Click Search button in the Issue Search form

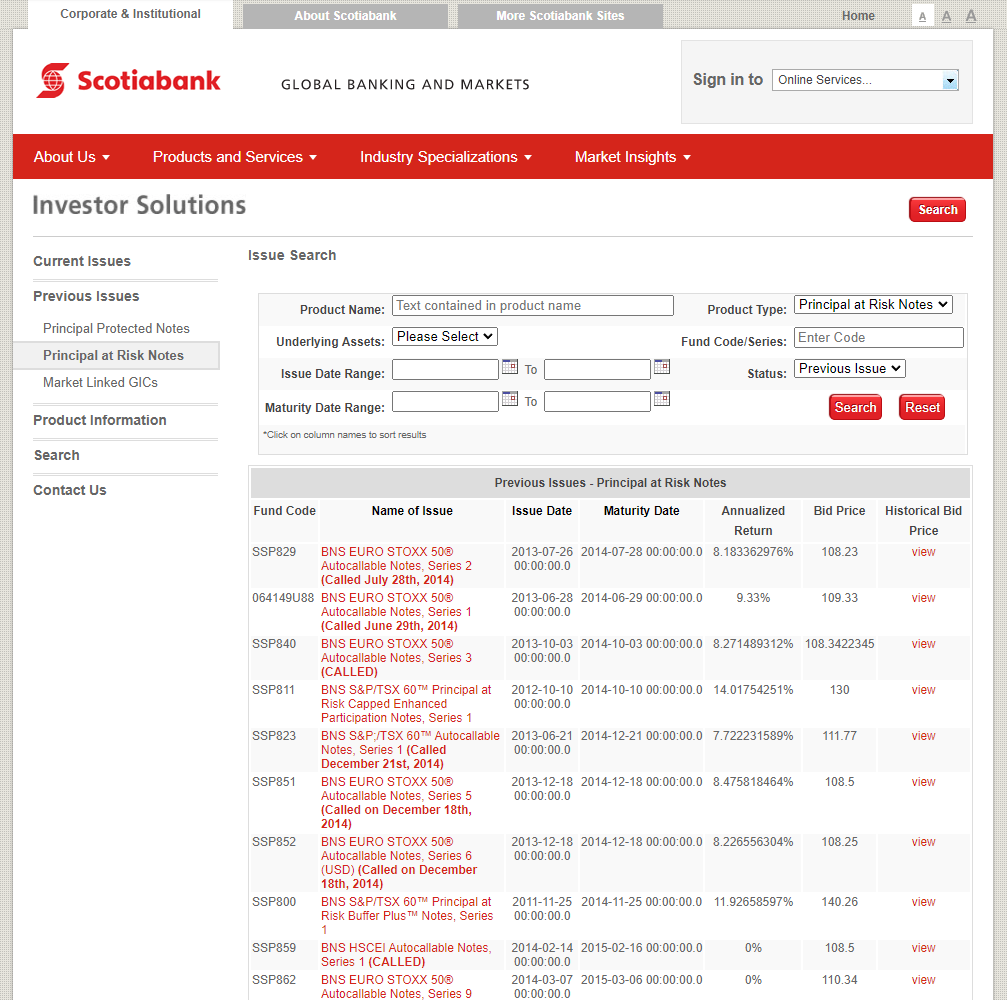(x=855, y=407)
